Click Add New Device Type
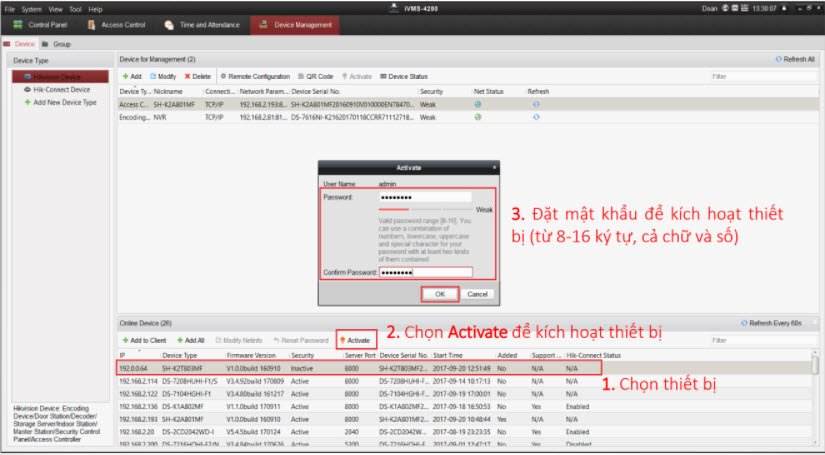Screen dimensions: 825x455 tap(60, 103)
